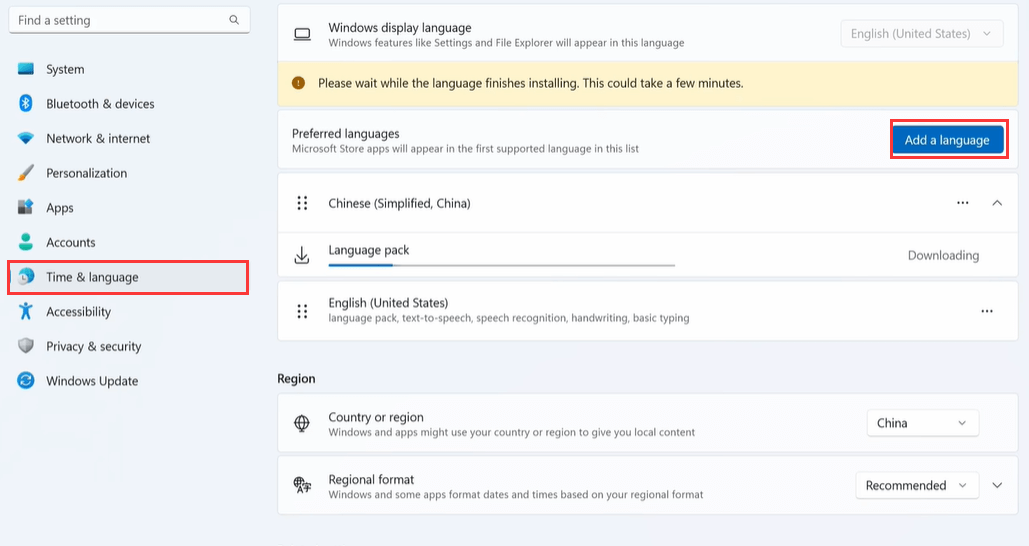Click drag handle for English (United States)
Screen dimensions: 1029x546
(x=302, y=311)
